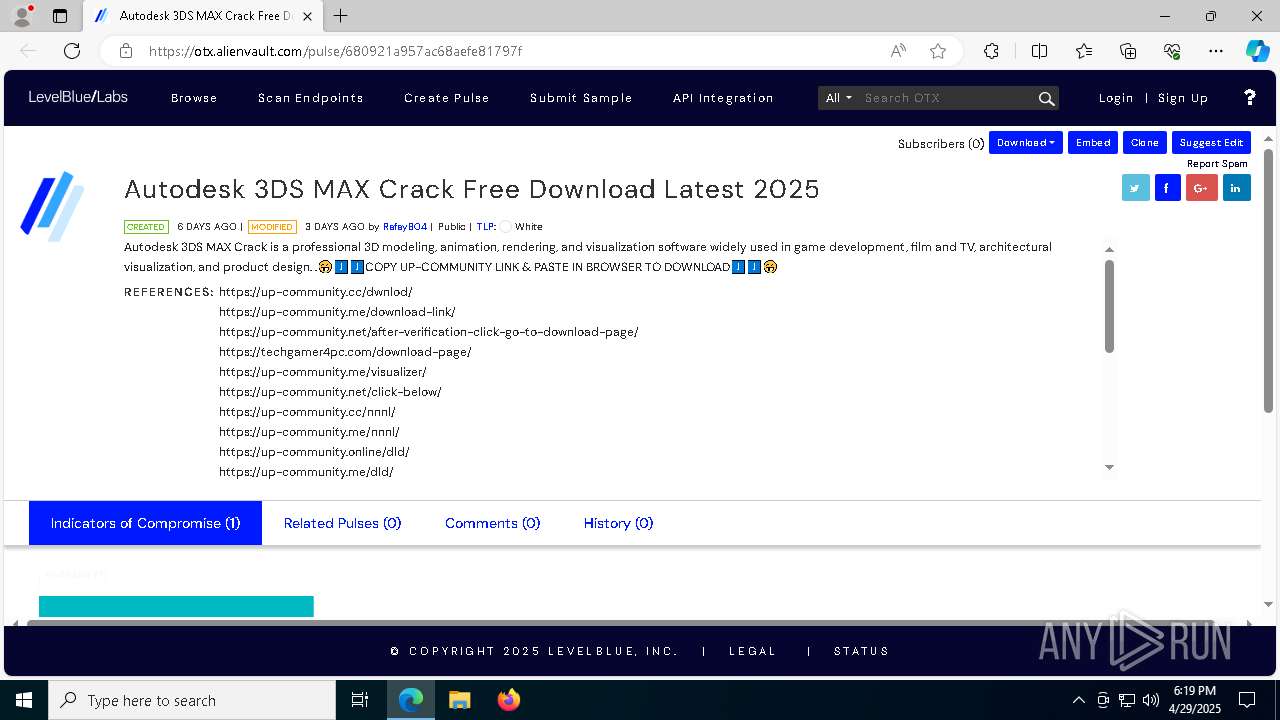The width and height of the screenshot is (1280, 720).
Task: Open the browser profile icon
Action: pyautogui.click(x=22, y=16)
